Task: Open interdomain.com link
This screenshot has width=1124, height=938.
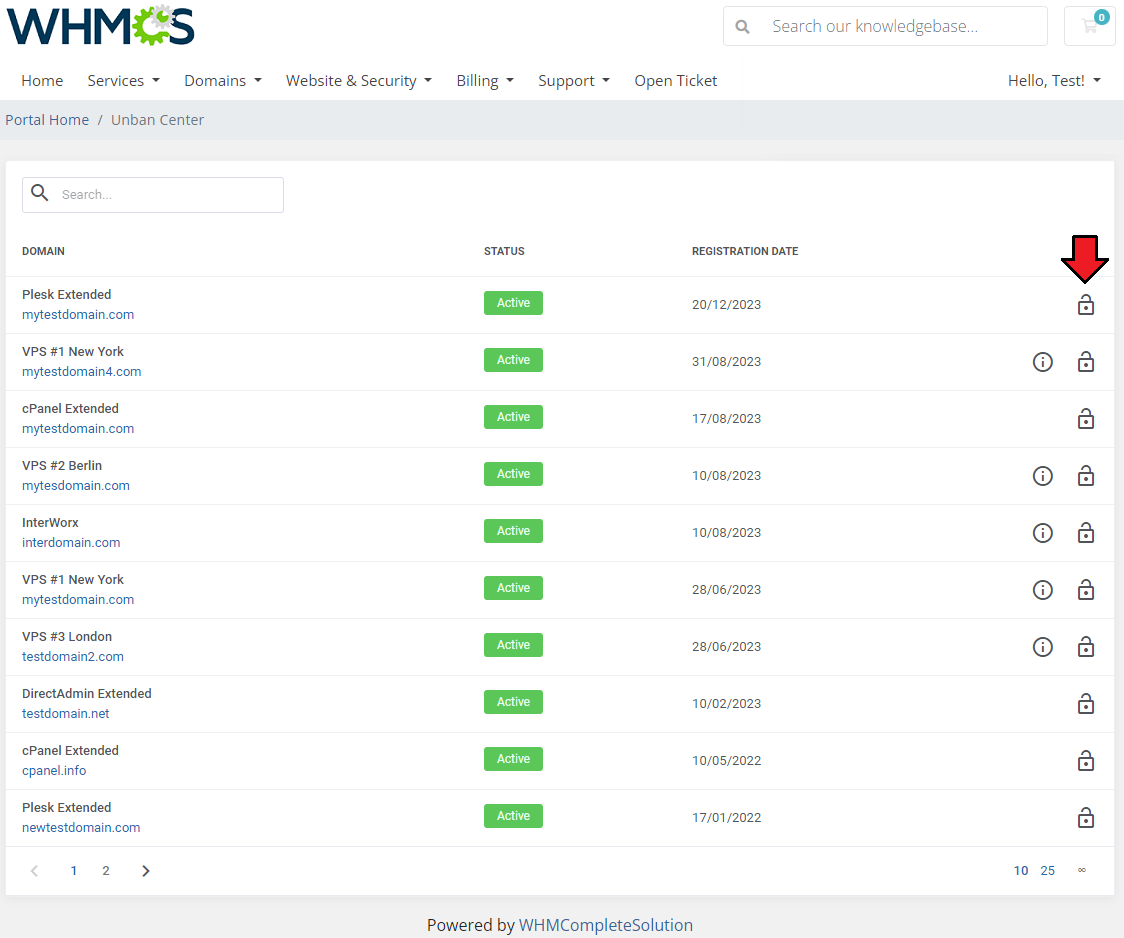Action: (71, 542)
